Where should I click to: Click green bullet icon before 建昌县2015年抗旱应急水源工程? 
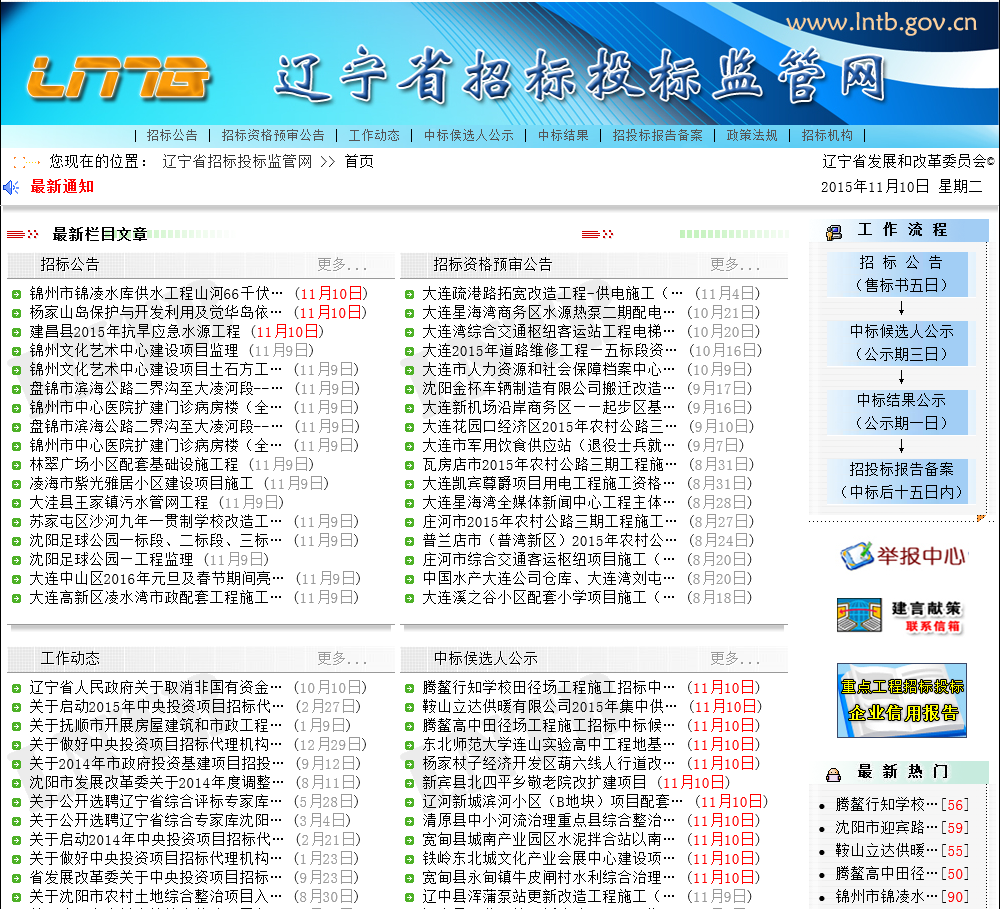16,332
